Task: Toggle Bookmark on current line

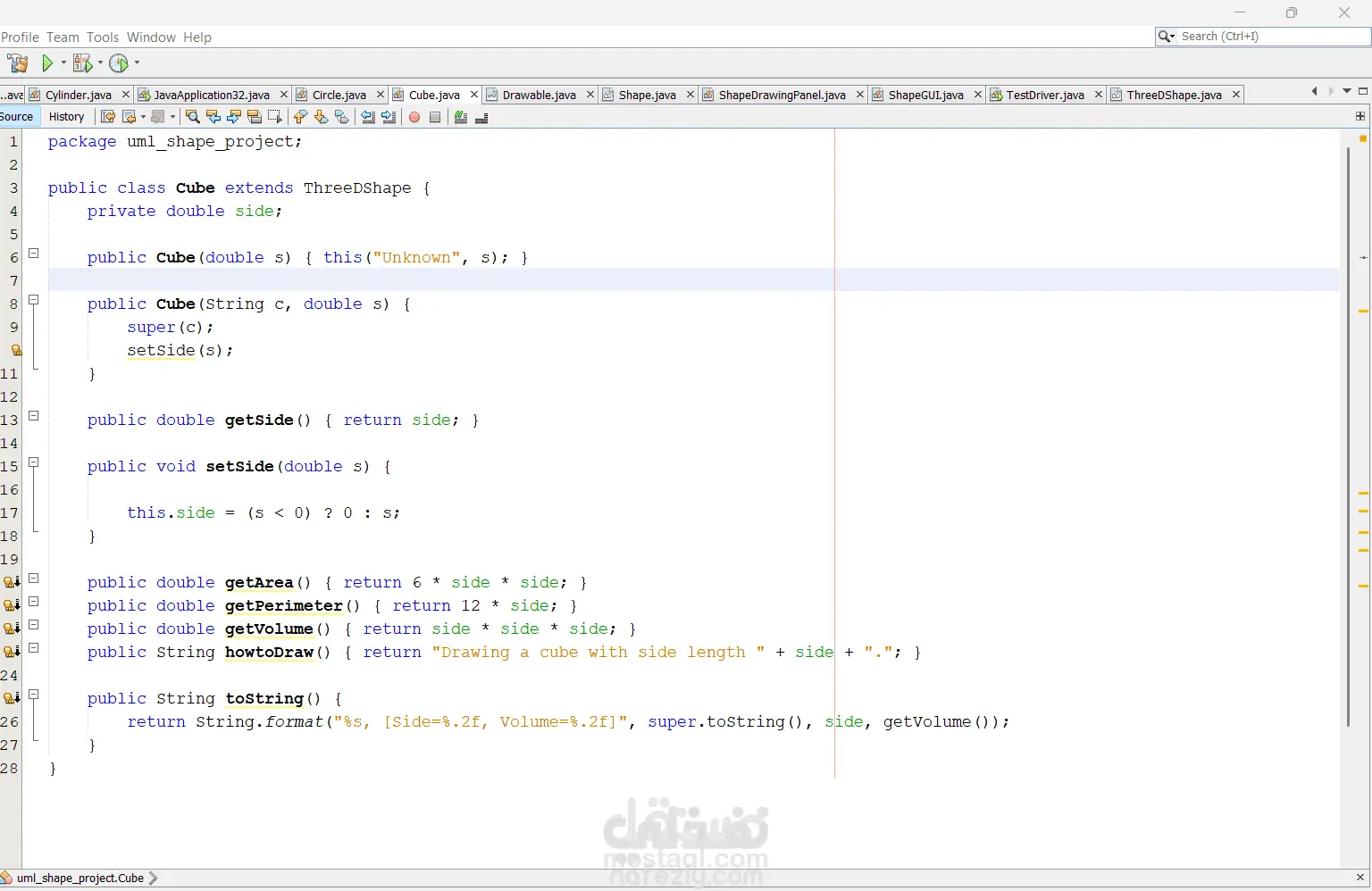Action: [341, 117]
